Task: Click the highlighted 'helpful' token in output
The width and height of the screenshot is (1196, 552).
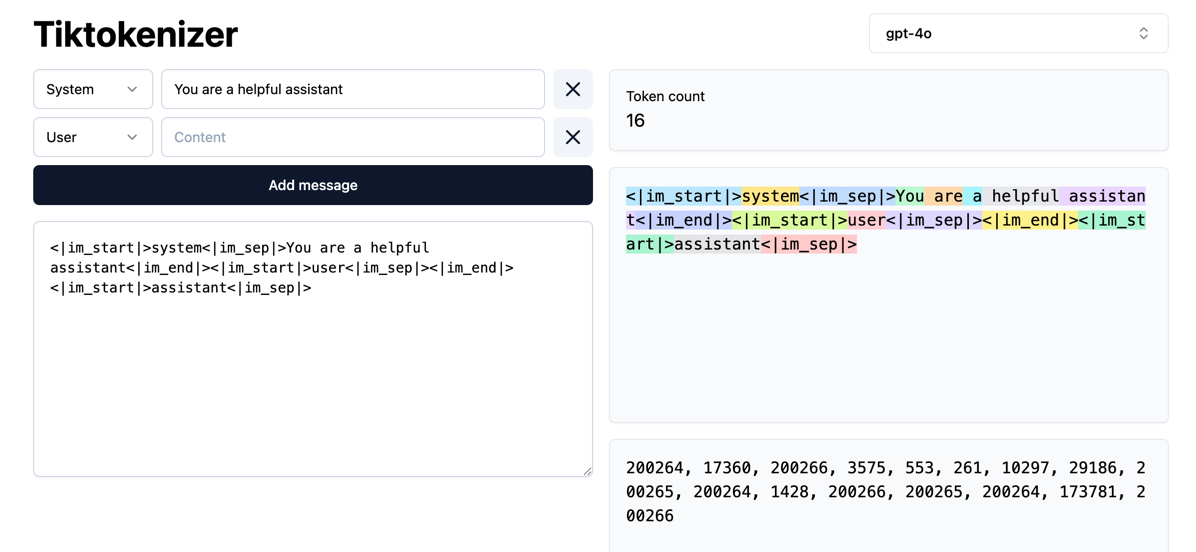Action: pos(1025,196)
